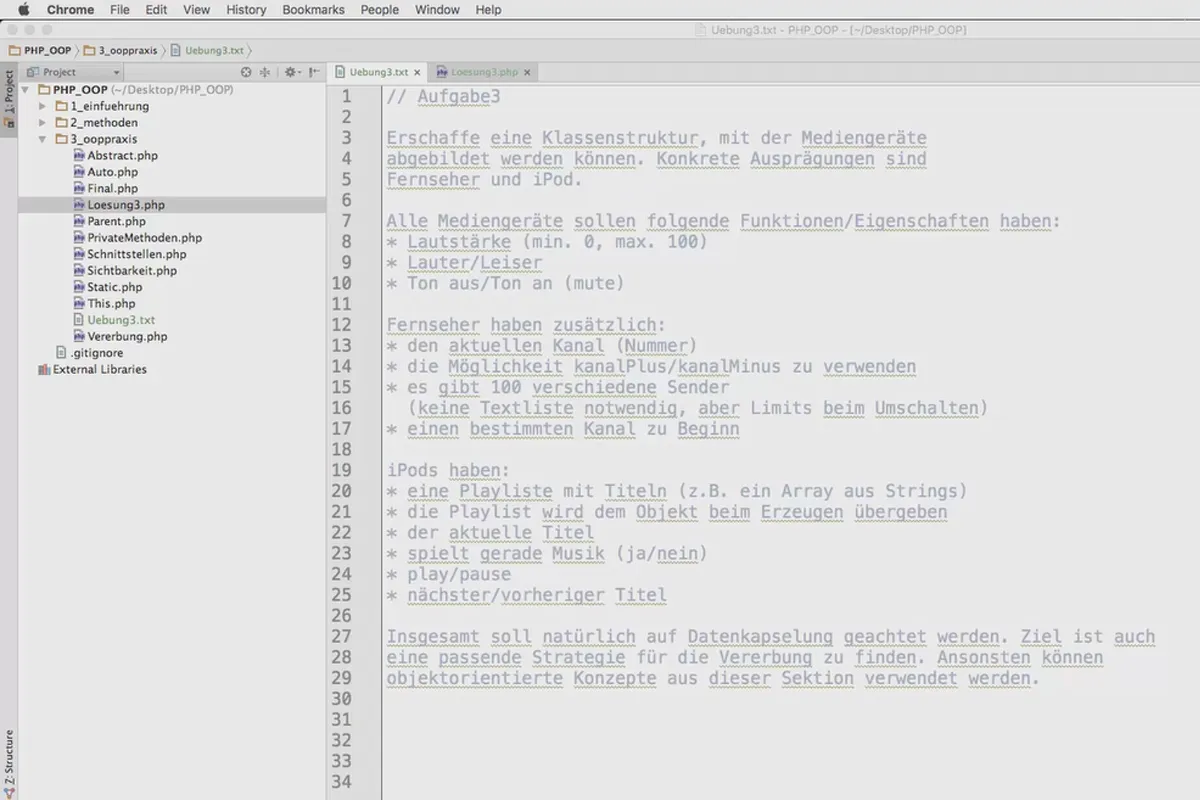Image resolution: width=1200 pixels, height=800 pixels.
Task: Open the Chrome application menu
Action: [70, 10]
